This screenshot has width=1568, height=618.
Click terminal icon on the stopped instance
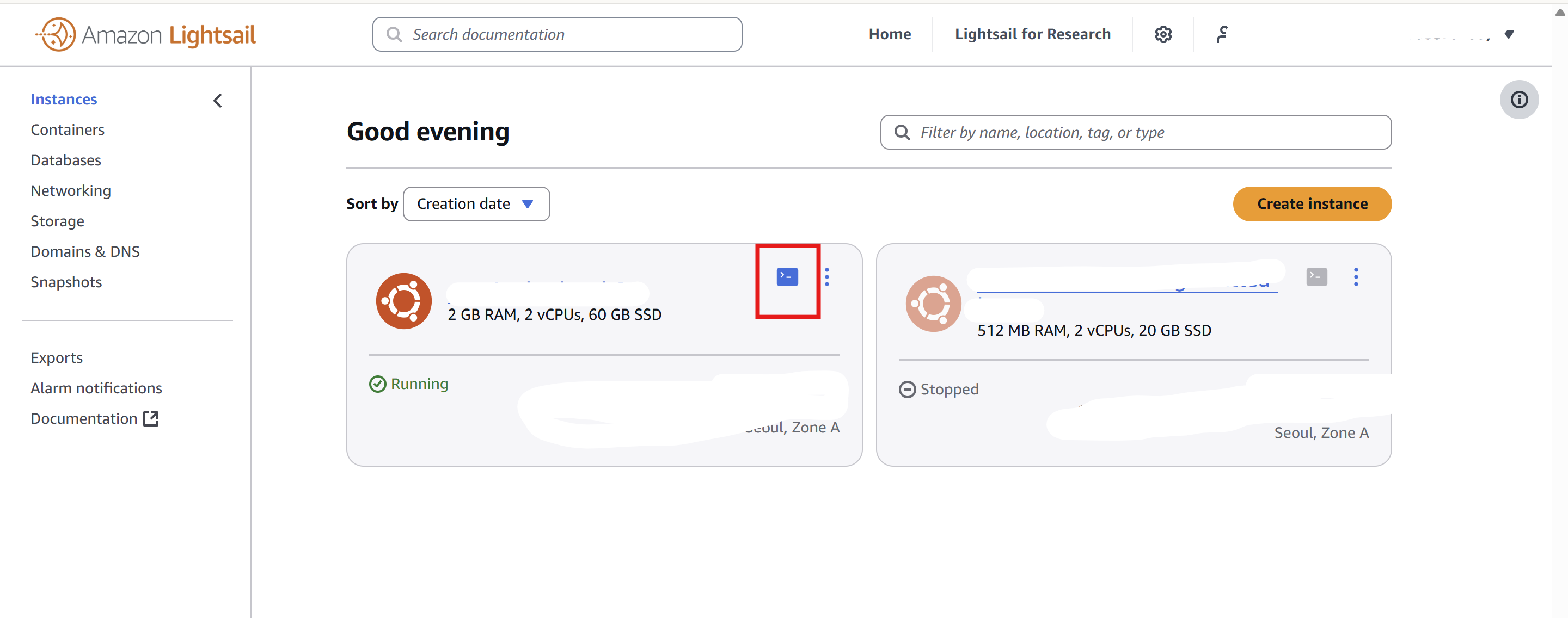coord(1316,277)
